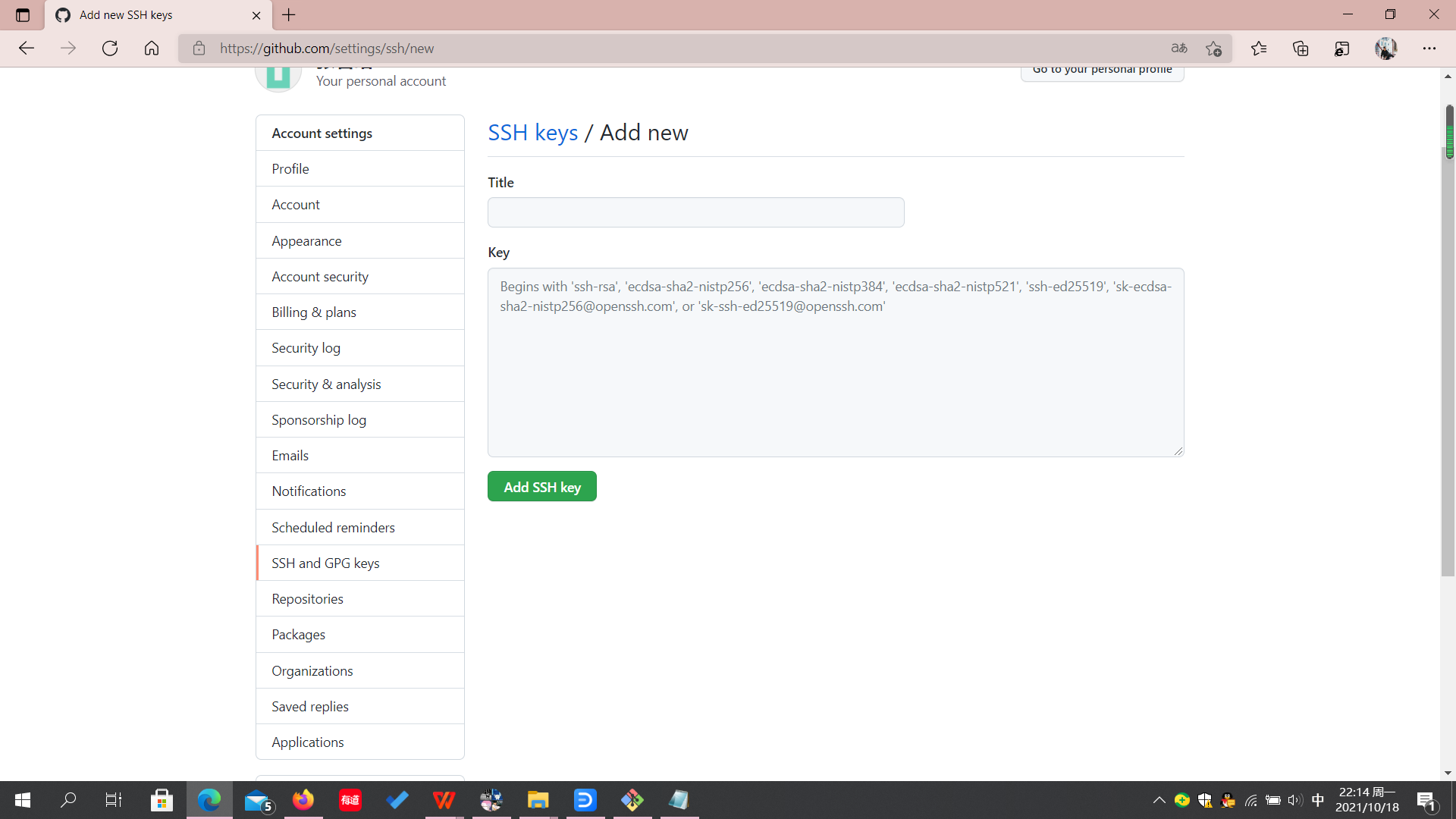Reload the GitHub page
The width and height of the screenshot is (1456, 819).
pyautogui.click(x=110, y=49)
